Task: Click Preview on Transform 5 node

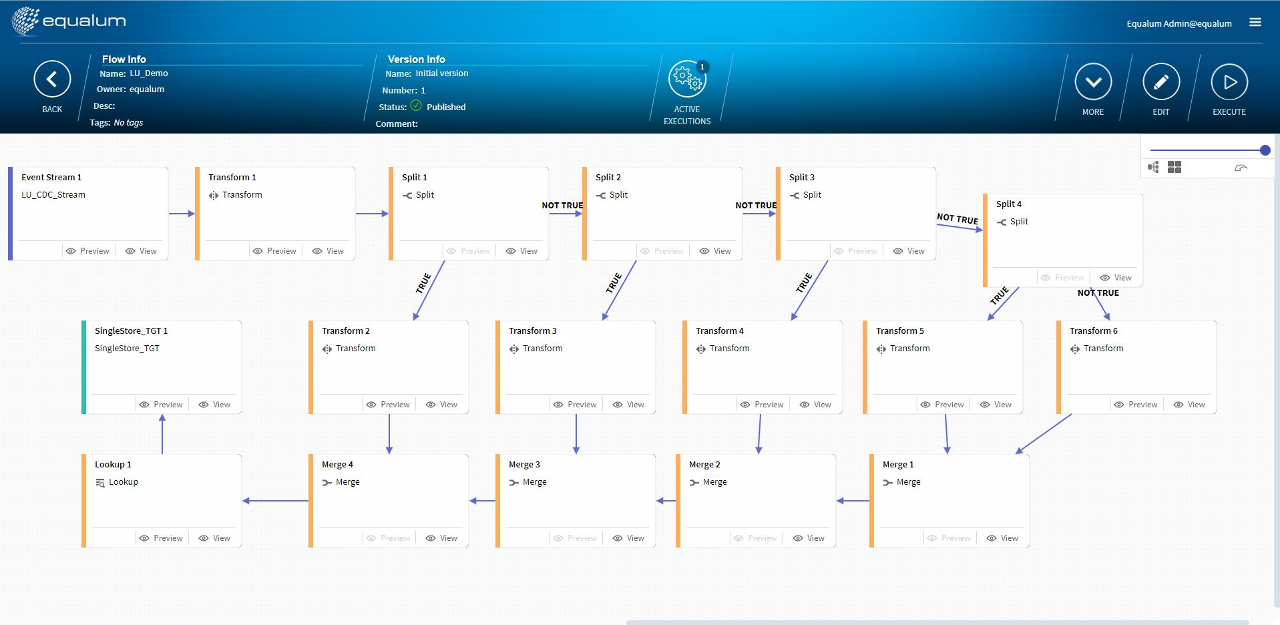Action: (942, 405)
